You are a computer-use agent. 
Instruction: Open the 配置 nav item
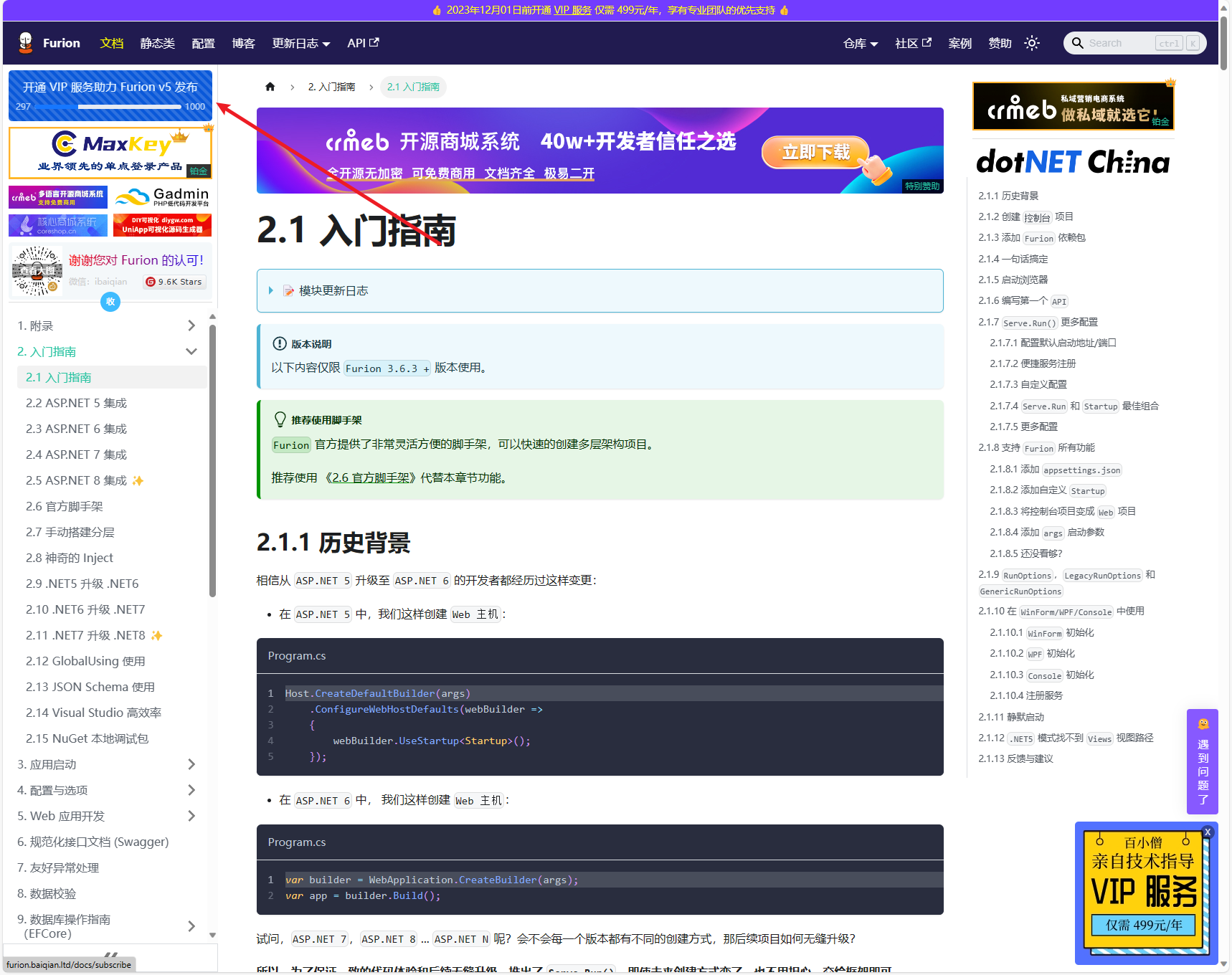[x=204, y=43]
